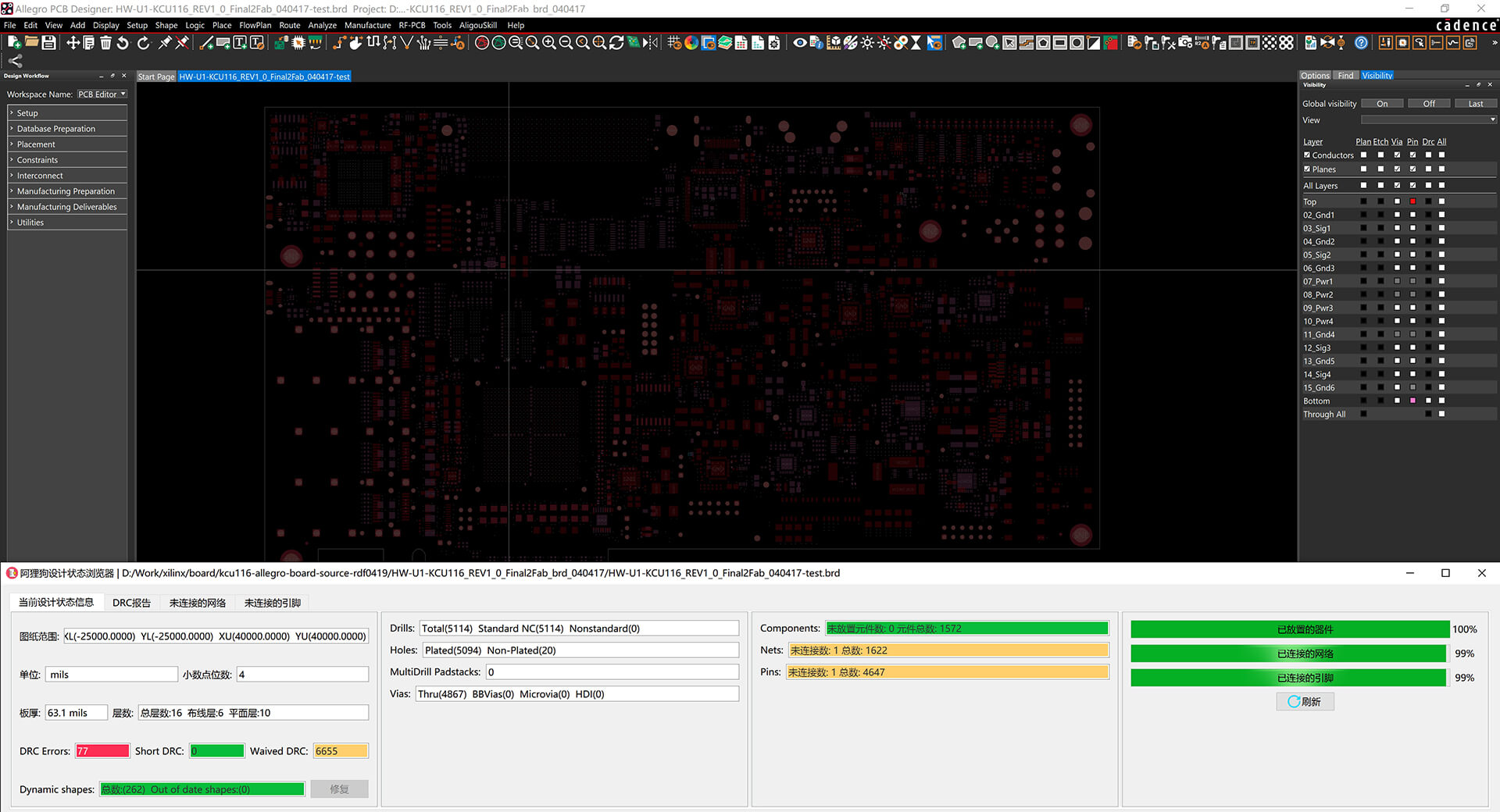This screenshot has height=812, width=1500.
Task: Open the Color wheel icon
Action: pyautogui.click(x=691, y=42)
